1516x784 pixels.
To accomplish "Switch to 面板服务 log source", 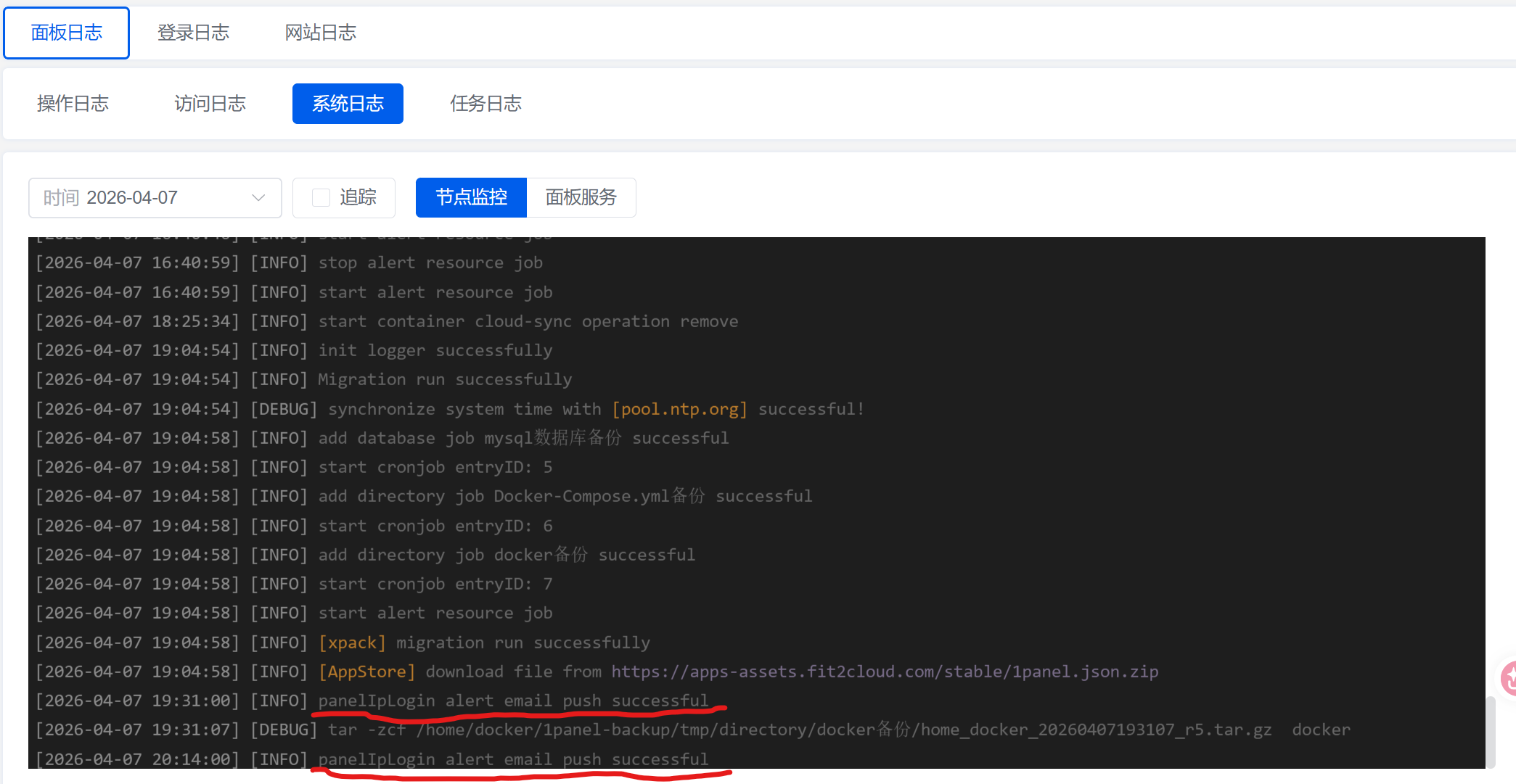I will (x=581, y=198).
